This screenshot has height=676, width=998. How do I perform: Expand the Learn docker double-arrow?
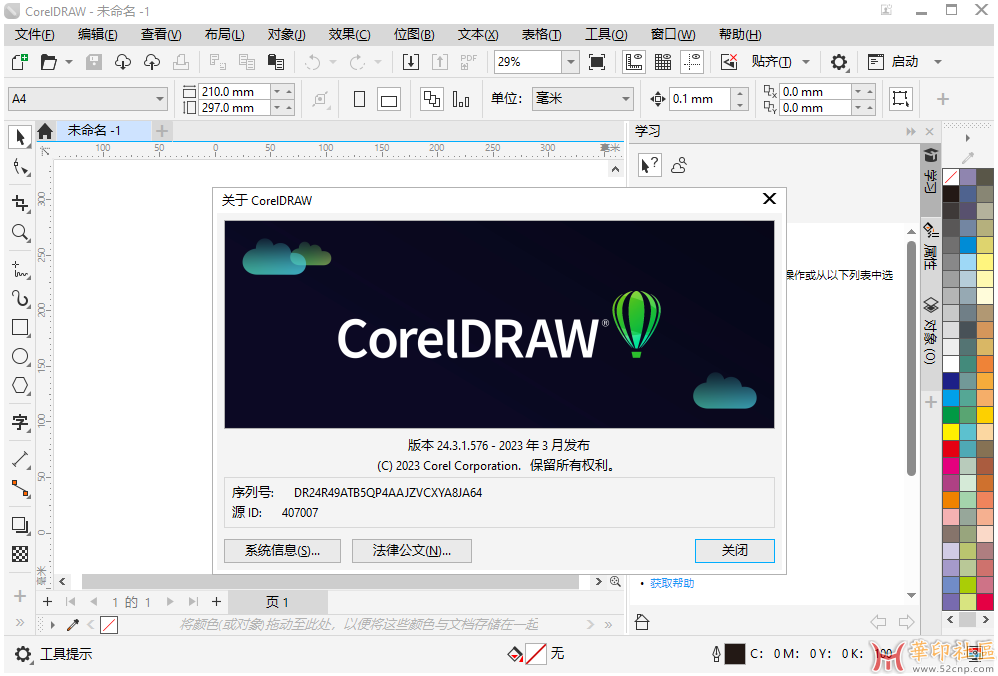[x=911, y=131]
